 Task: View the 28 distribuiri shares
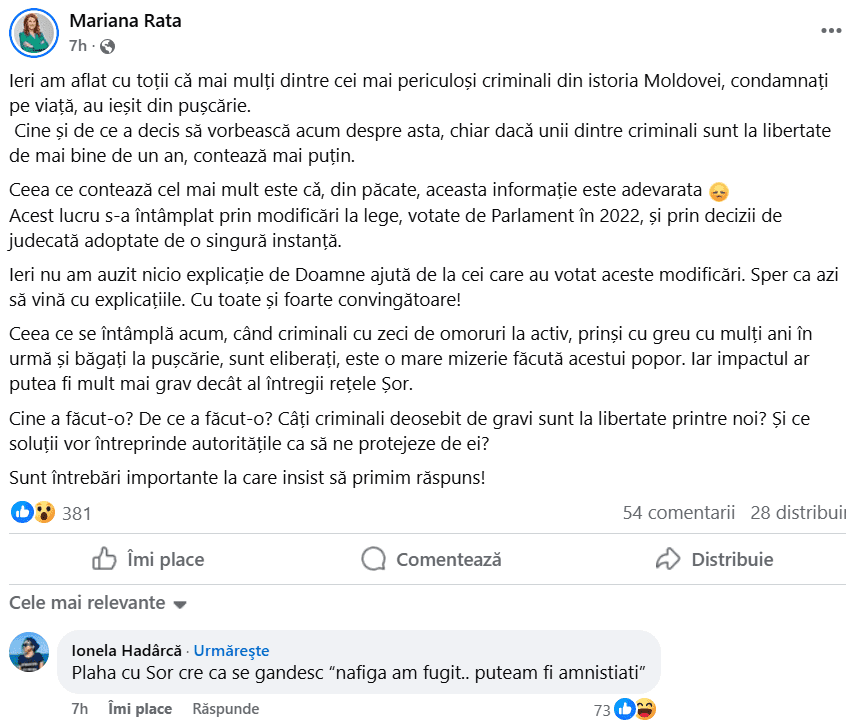(797, 513)
